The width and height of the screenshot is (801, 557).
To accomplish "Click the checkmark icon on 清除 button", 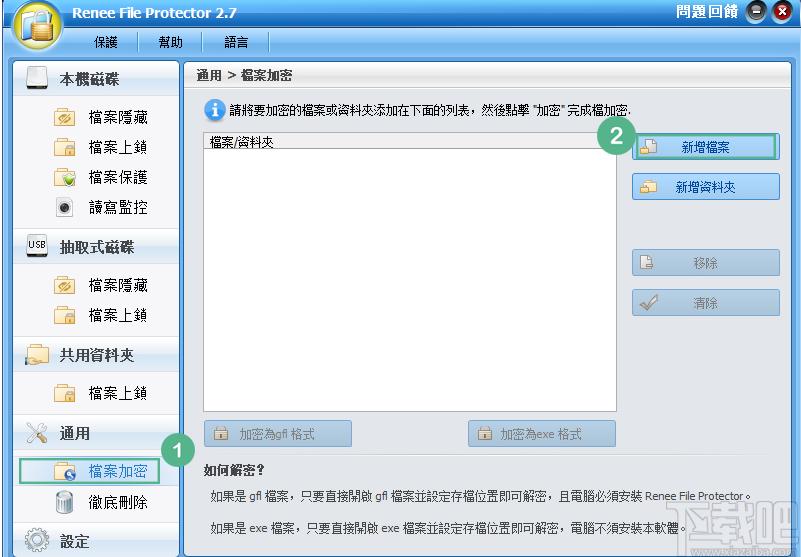I will (648, 303).
